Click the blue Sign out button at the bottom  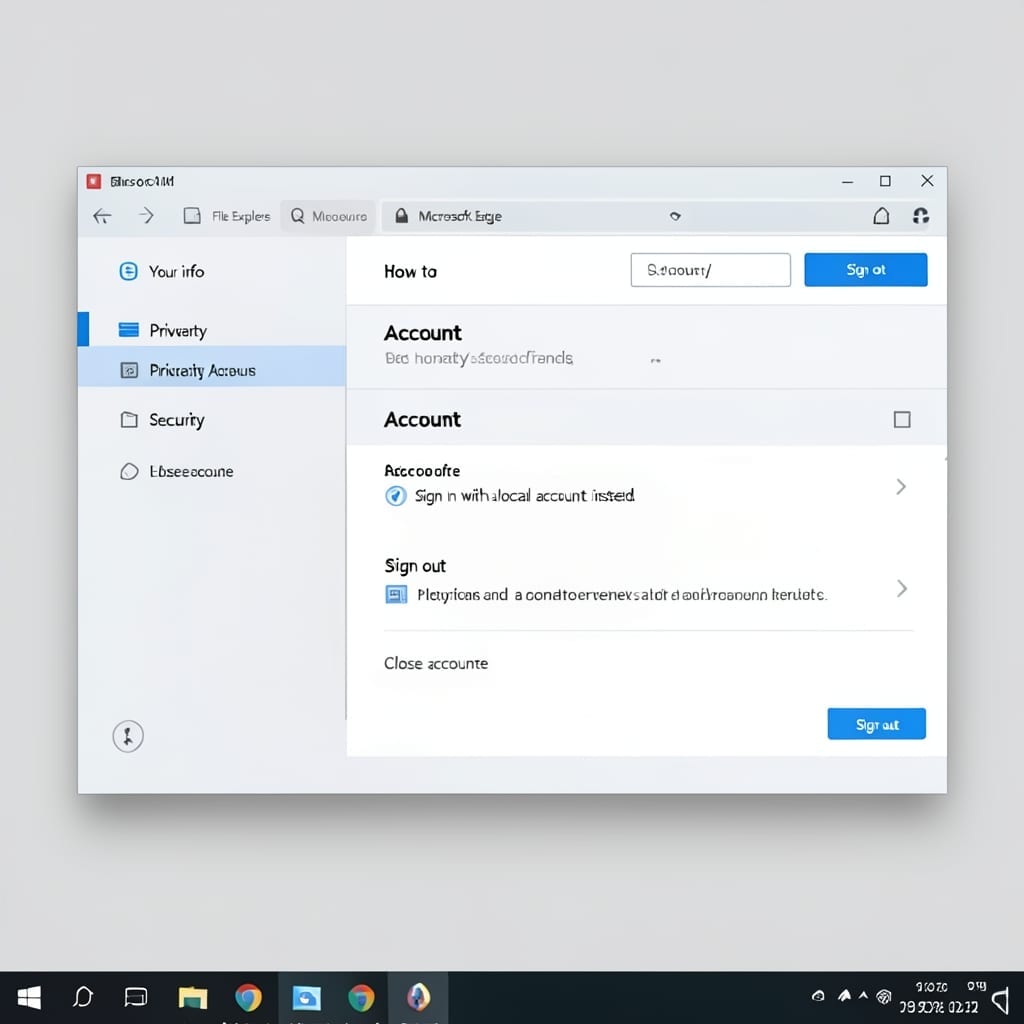(876, 724)
